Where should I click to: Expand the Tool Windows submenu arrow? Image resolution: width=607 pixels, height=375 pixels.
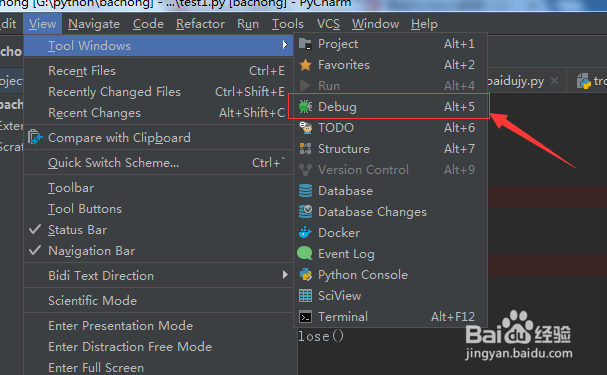[x=285, y=45]
